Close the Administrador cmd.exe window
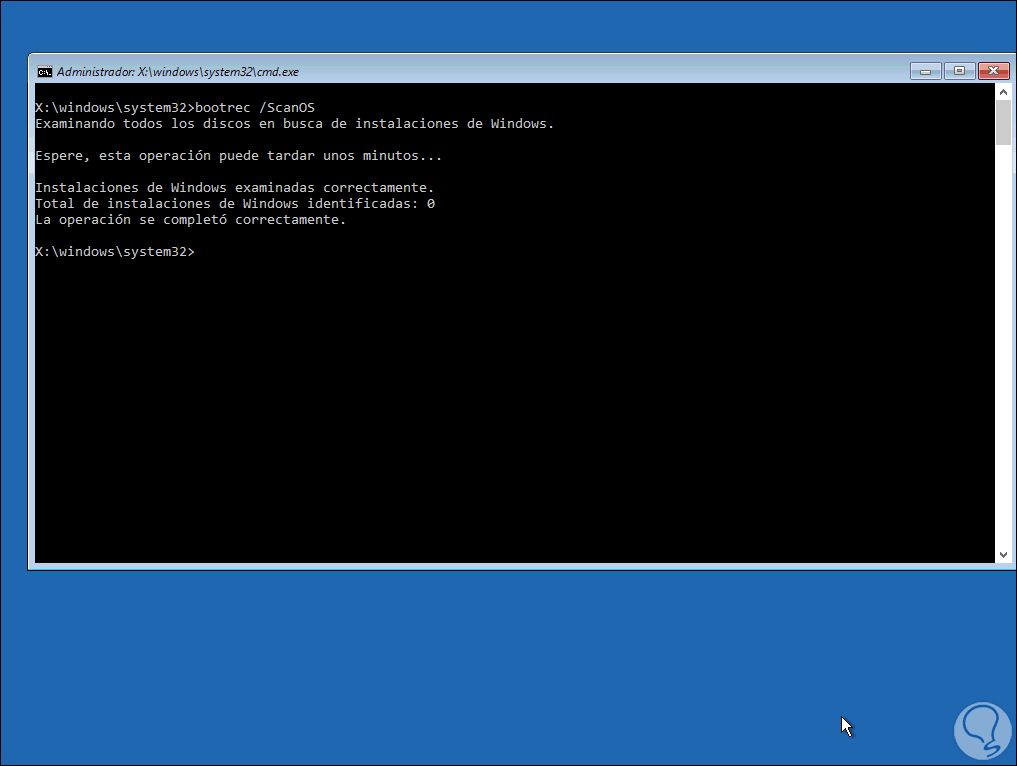 [993, 71]
